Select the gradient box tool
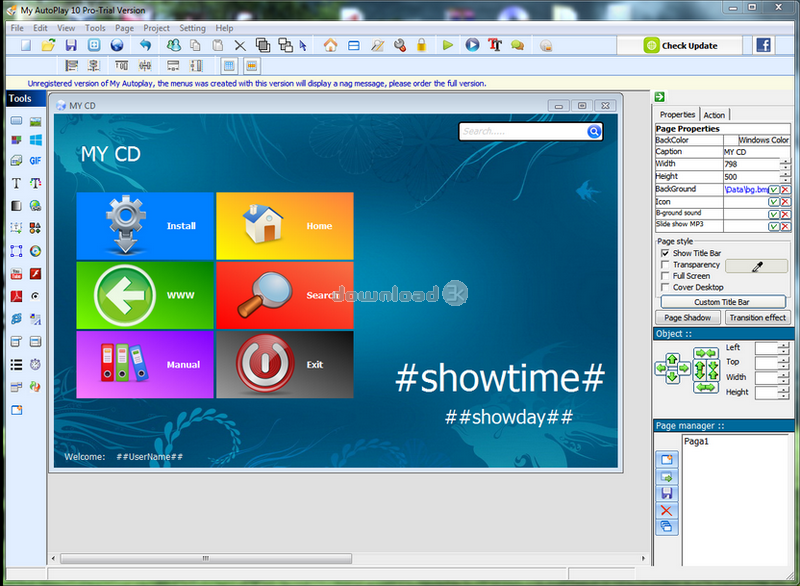This screenshot has height=586, width=800. [16, 206]
